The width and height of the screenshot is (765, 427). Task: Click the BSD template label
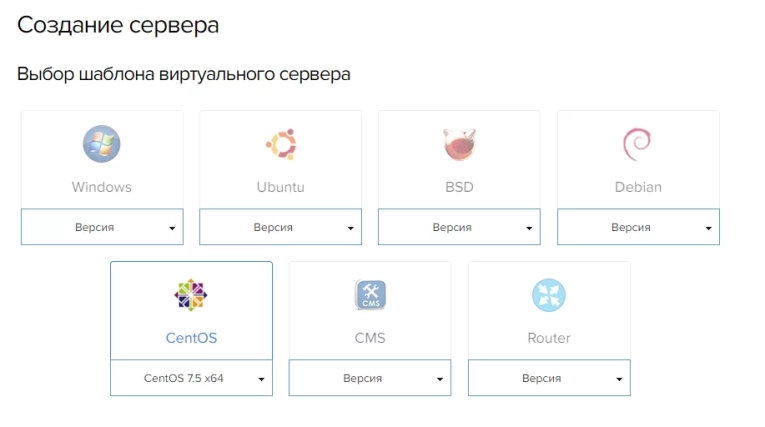459,187
